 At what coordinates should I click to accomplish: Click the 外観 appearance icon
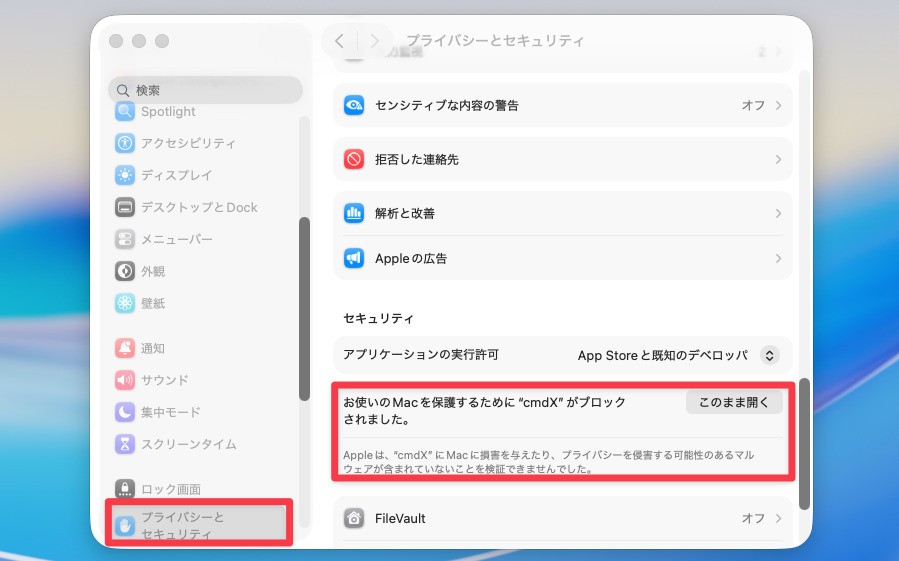[124, 271]
